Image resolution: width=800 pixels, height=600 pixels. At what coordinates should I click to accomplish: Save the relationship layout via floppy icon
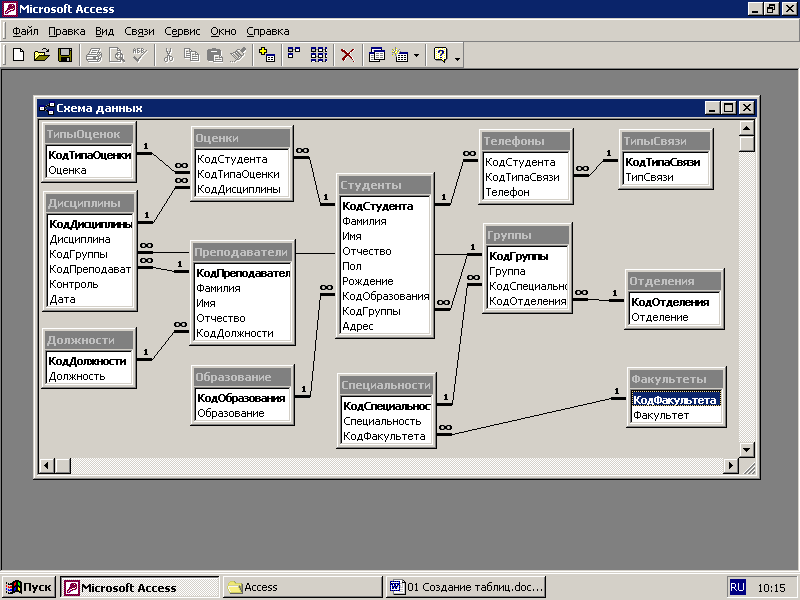tap(65, 55)
